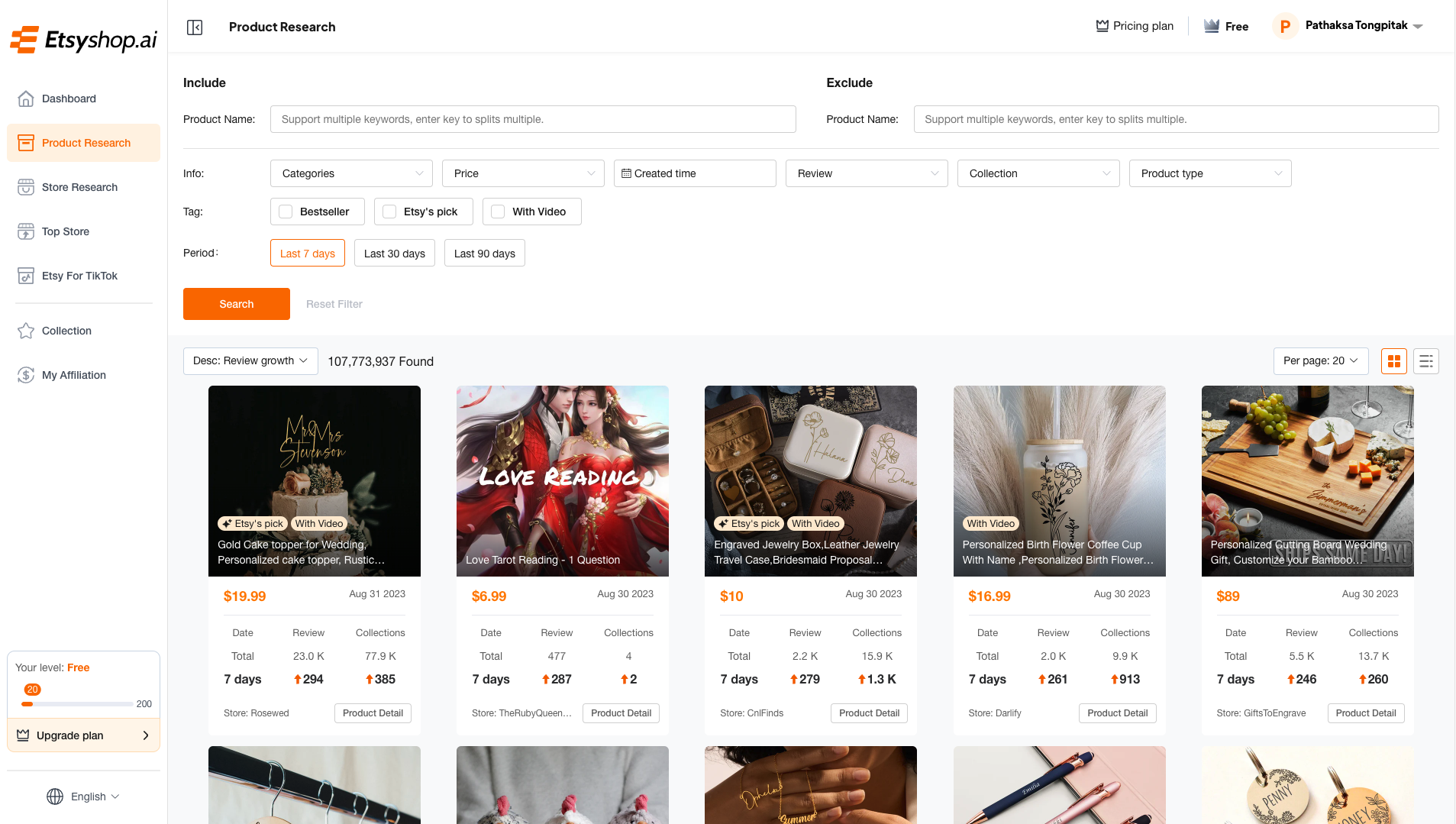This screenshot has height=824, width=1456.
Task: Click the Include Product Name input field
Action: point(532,119)
